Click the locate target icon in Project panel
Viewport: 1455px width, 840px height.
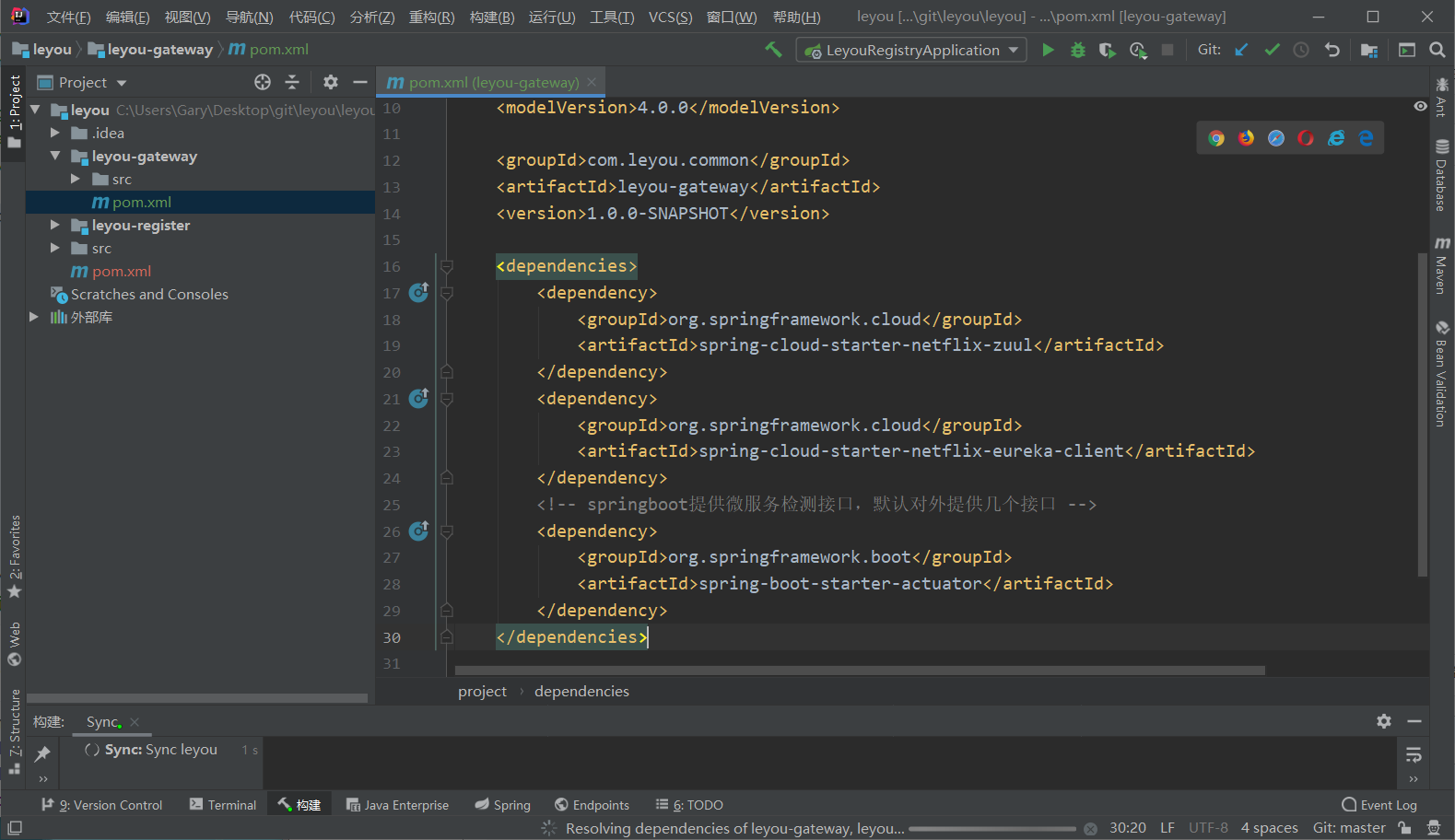coord(263,82)
